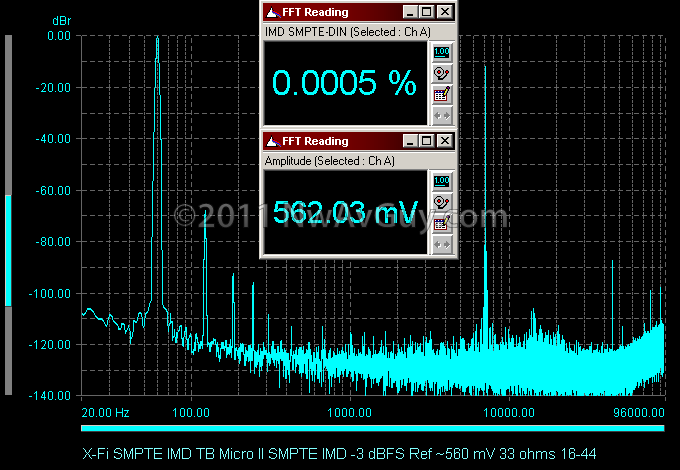Maximize the IMD SMPTE-DIN FFT Reading window
680x470 pixels.
(x=427, y=12)
